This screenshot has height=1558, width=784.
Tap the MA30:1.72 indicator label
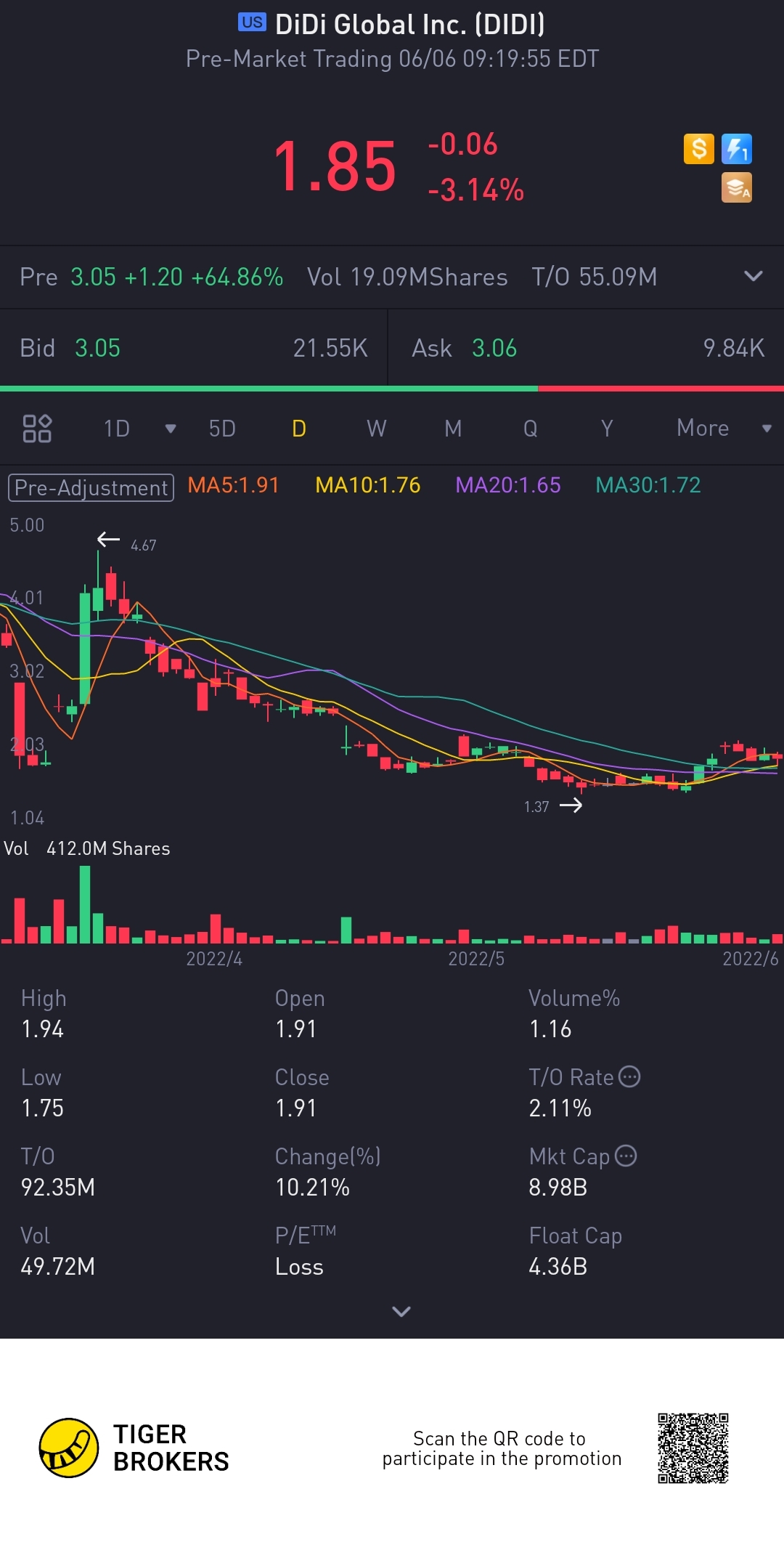648,485
